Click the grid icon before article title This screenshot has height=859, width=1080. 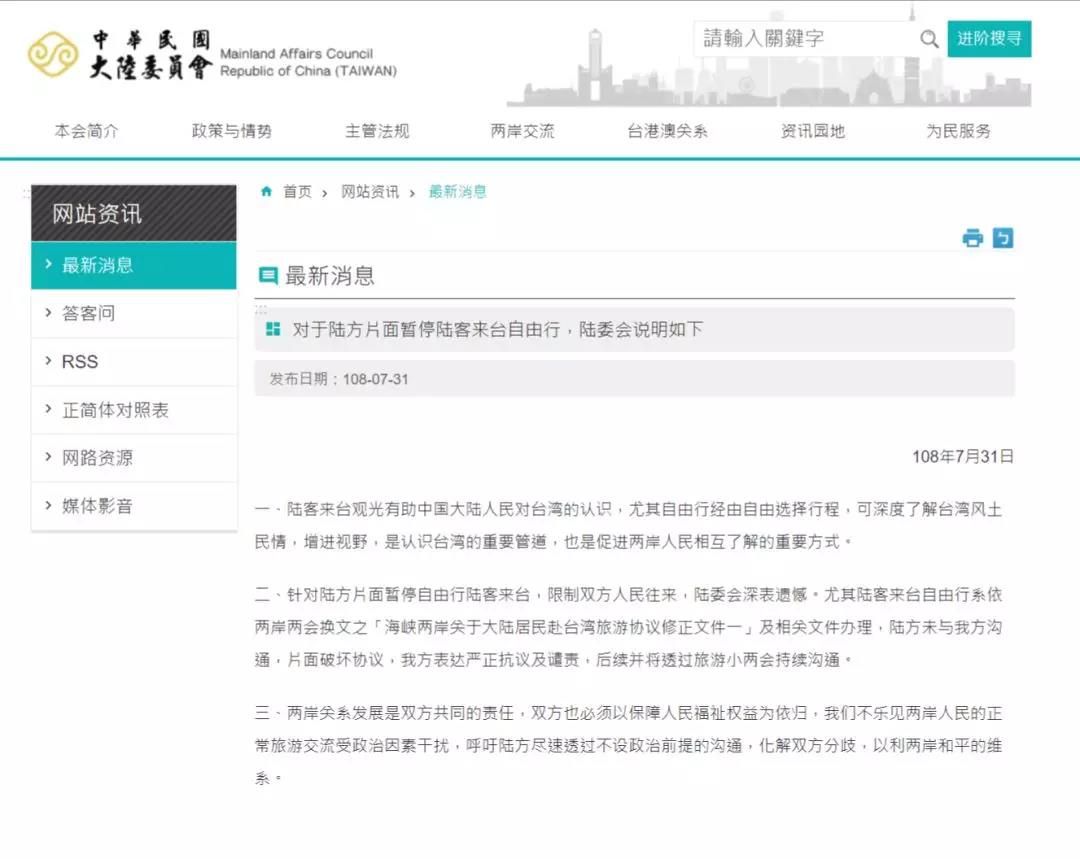coord(273,329)
